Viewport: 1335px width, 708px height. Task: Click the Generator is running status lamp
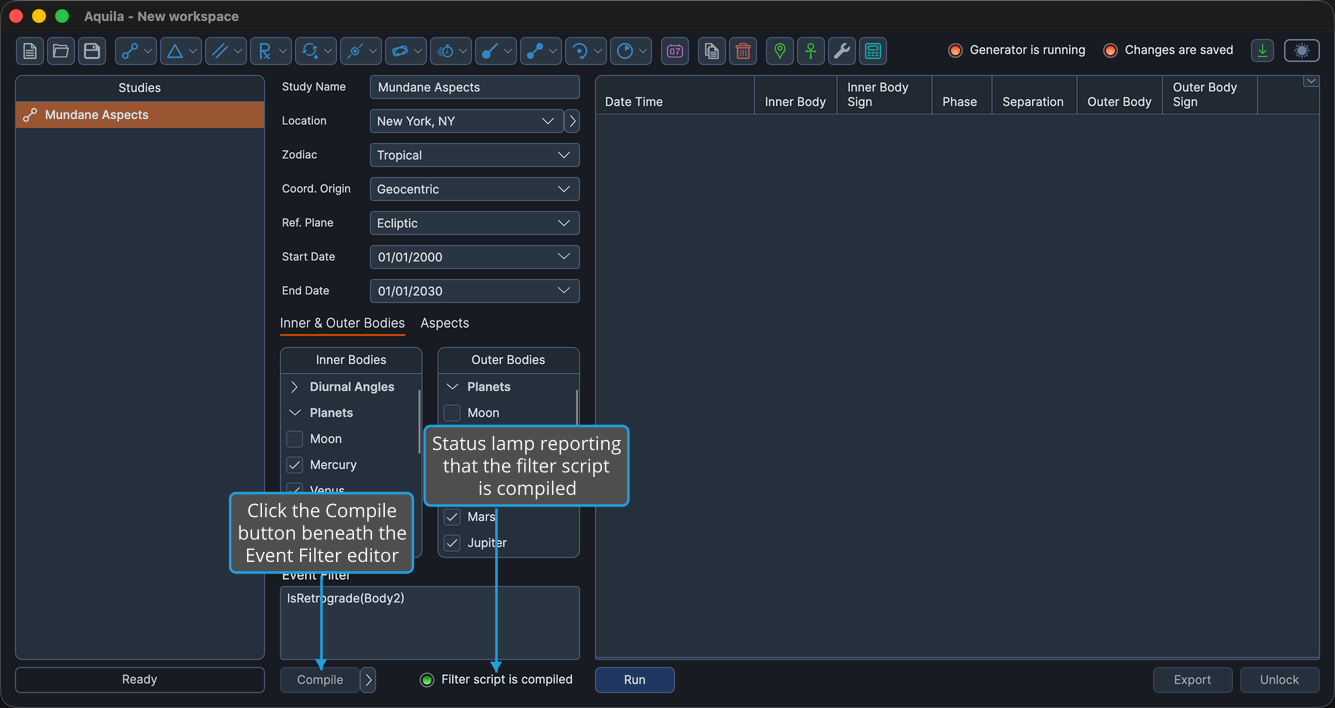click(x=955, y=50)
